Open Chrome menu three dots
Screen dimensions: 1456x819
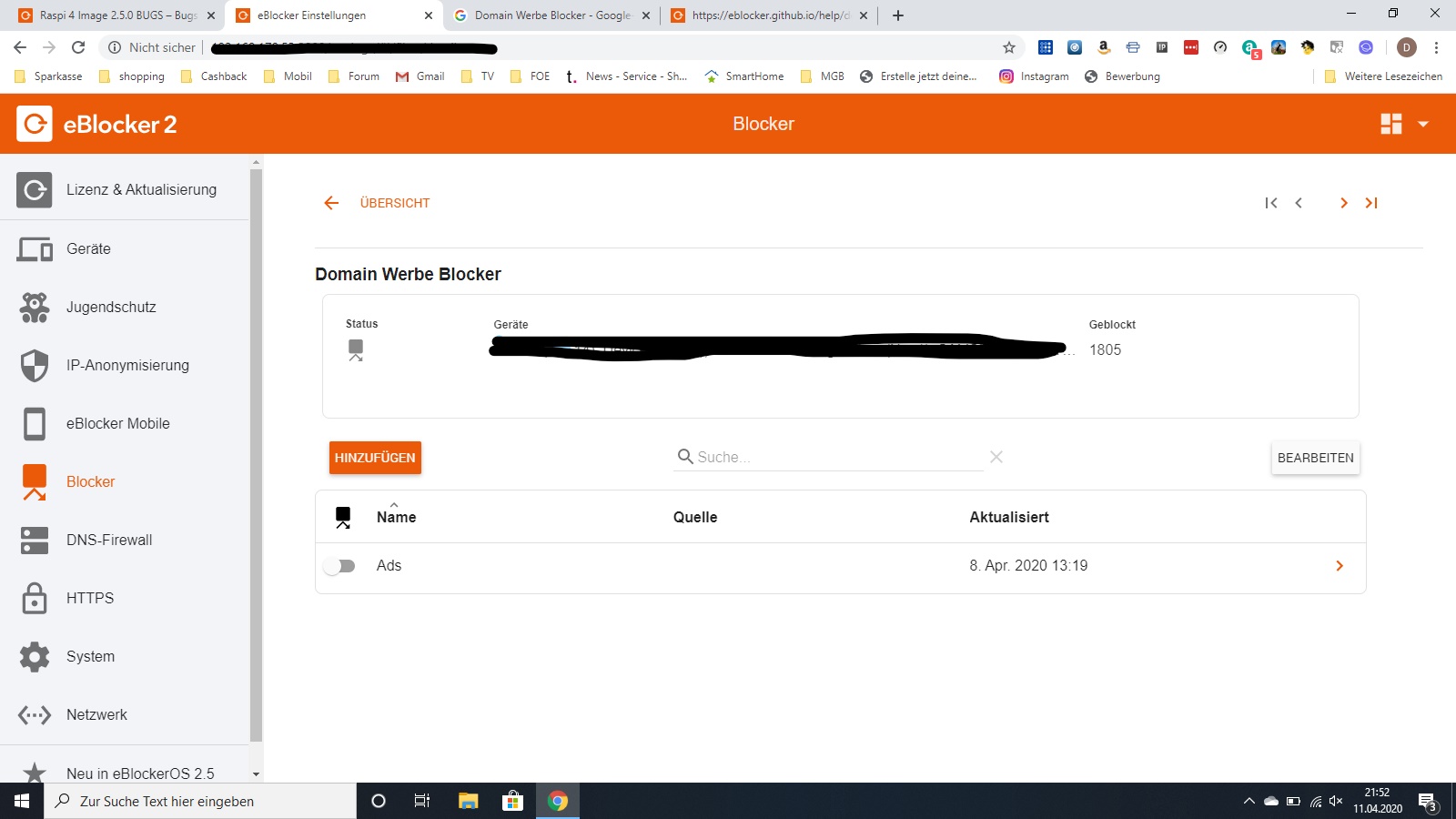1437,47
